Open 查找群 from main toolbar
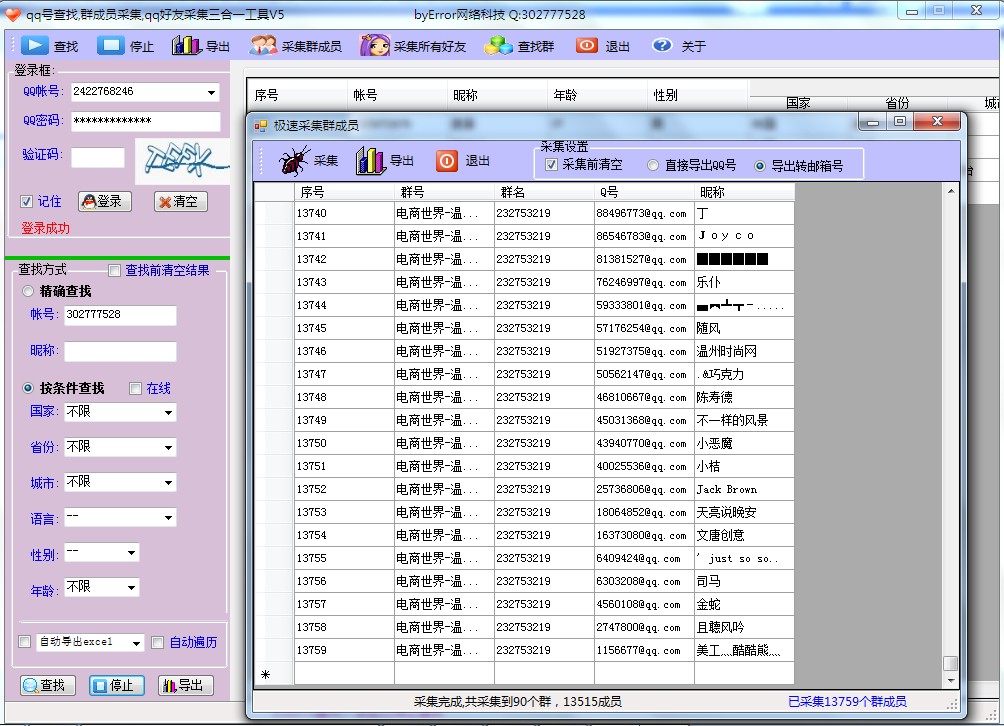This screenshot has width=1004, height=726. 519,45
